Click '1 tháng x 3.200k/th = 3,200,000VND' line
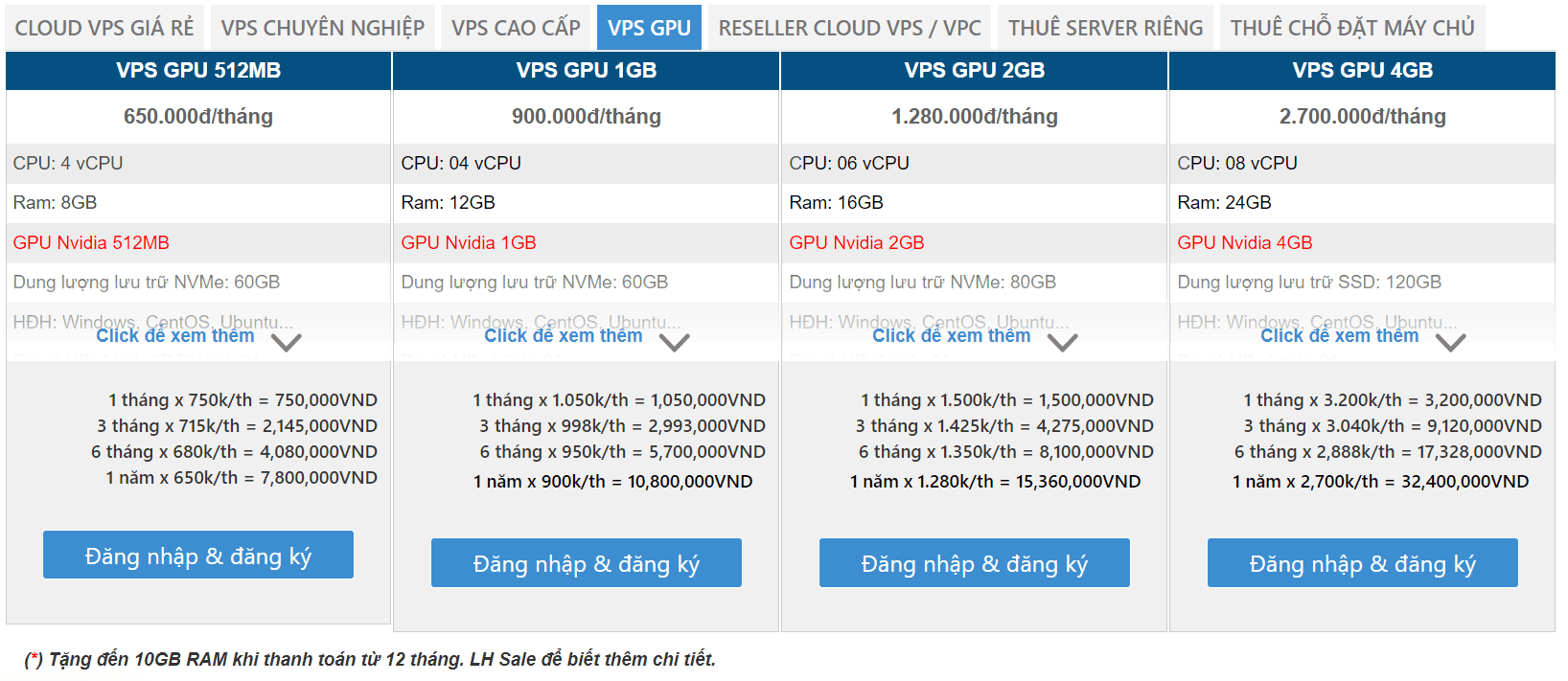The image size is (1568, 681). point(1393,400)
